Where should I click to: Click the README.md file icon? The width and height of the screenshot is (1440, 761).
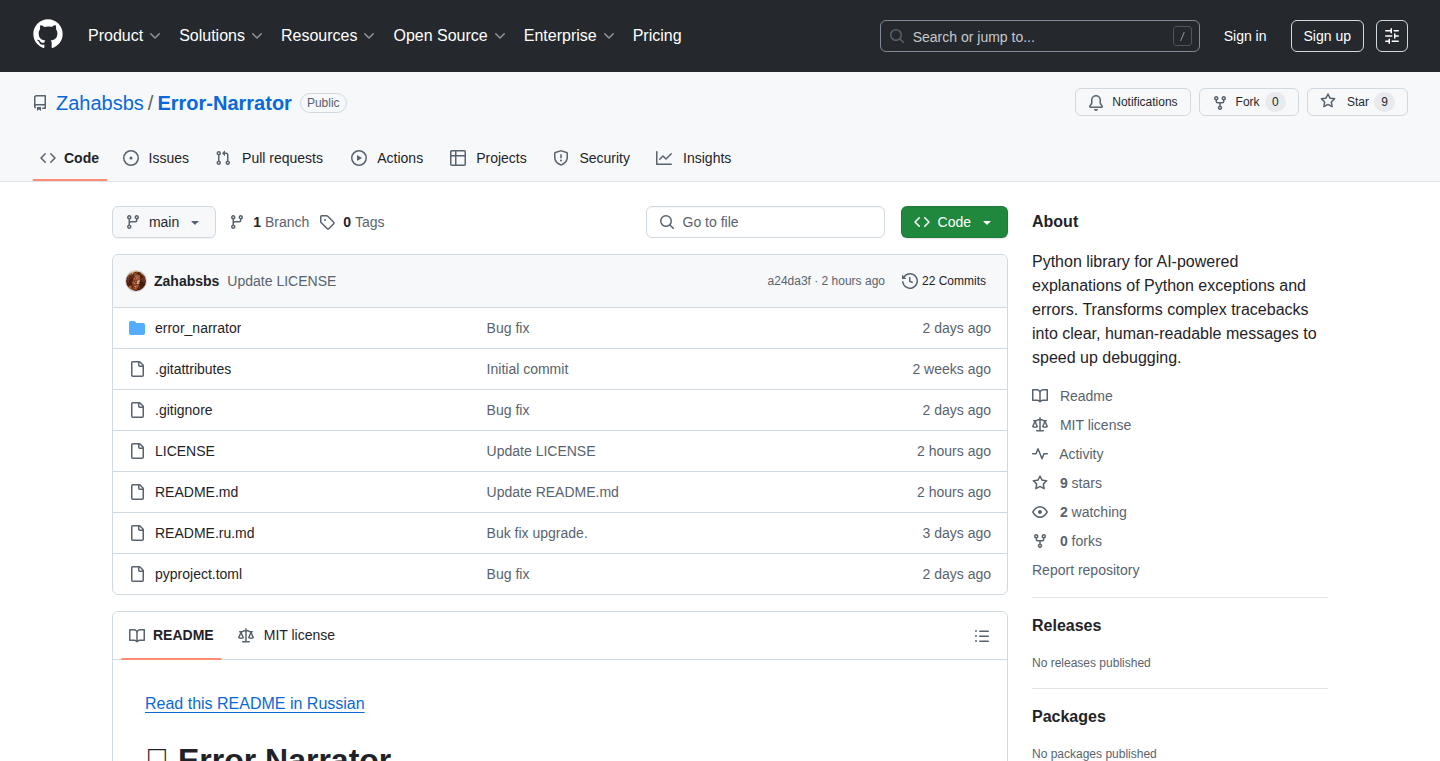coord(137,492)
